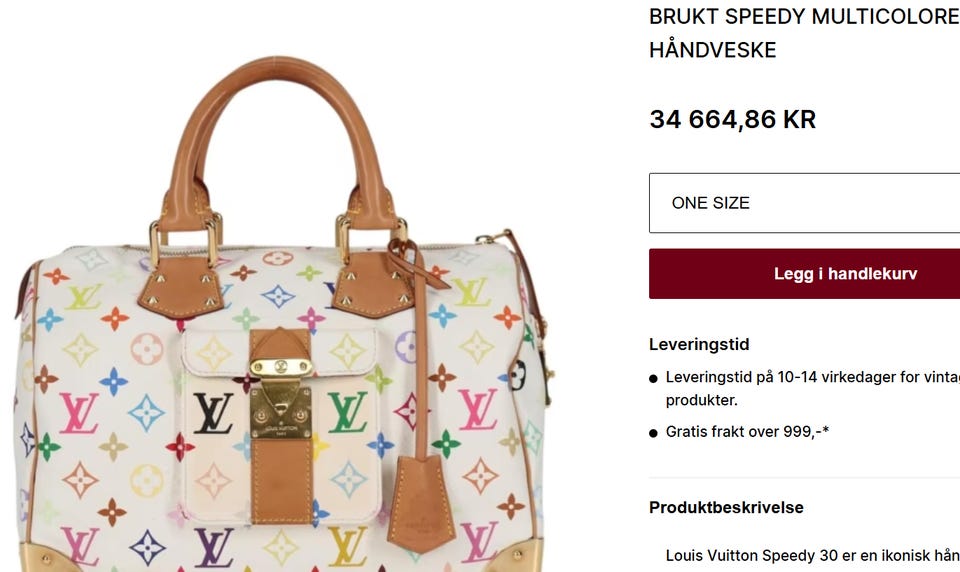This screenshot has width=960, height=572.
Task: Click the product title BRUKT SPEEDY MULTICOLORE
Action: pyautogui.click(x=804, y=17)
